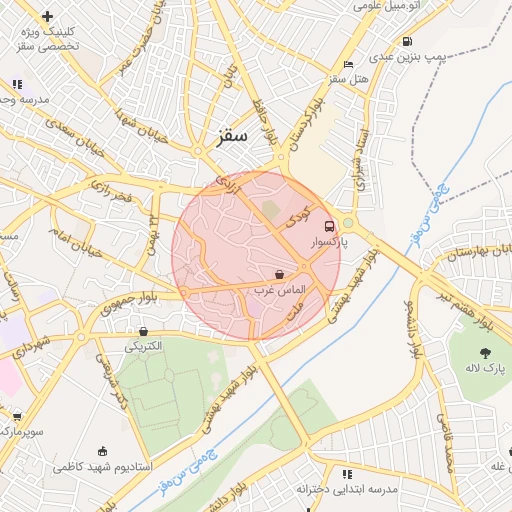The image size is (512, 512).
Task: Select the gas station icon پمپ بنزین عبدی
Action: [407, 42]
